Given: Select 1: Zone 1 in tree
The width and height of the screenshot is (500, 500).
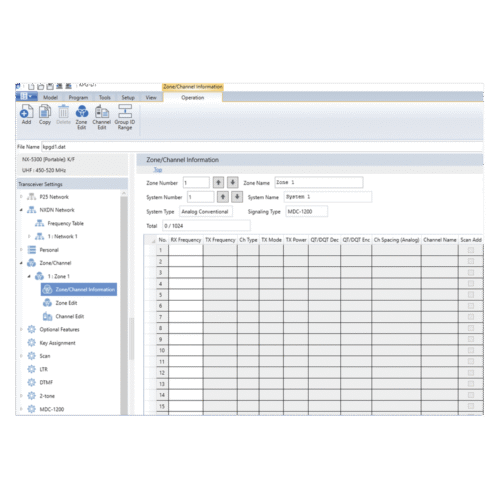Looking at the screenshot, I should [x=59, y=276].
